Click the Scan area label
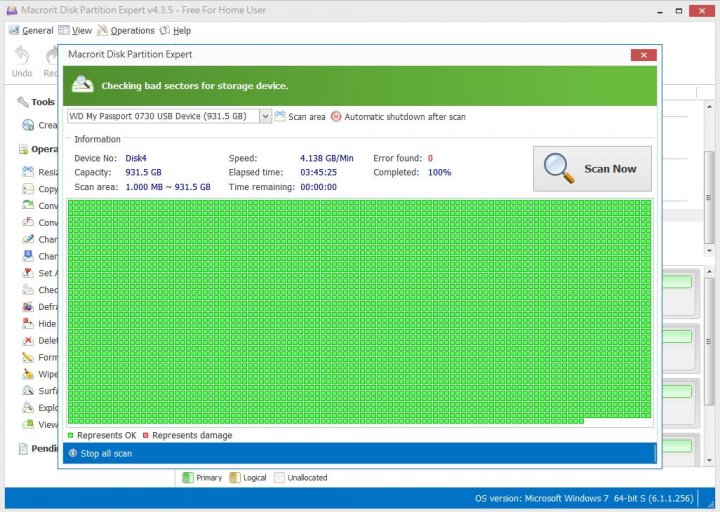This screenshot has height=512, width=720. coord(307,117)
